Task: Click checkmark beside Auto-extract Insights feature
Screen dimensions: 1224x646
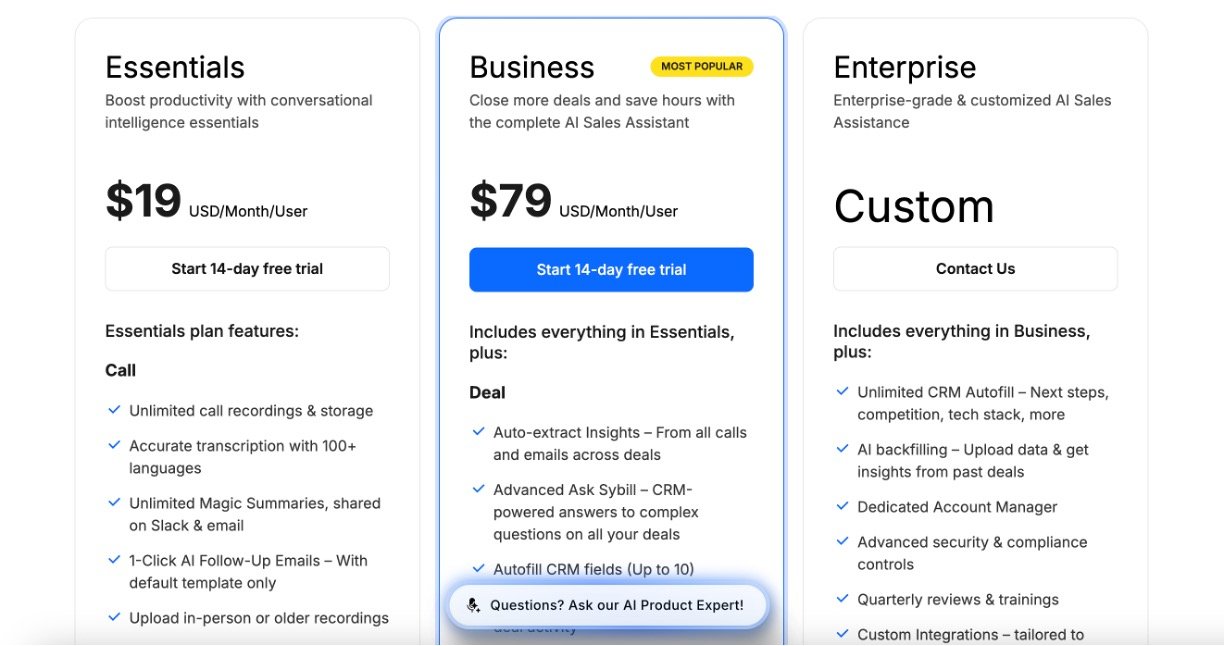Action: click(x=479, y=432)
